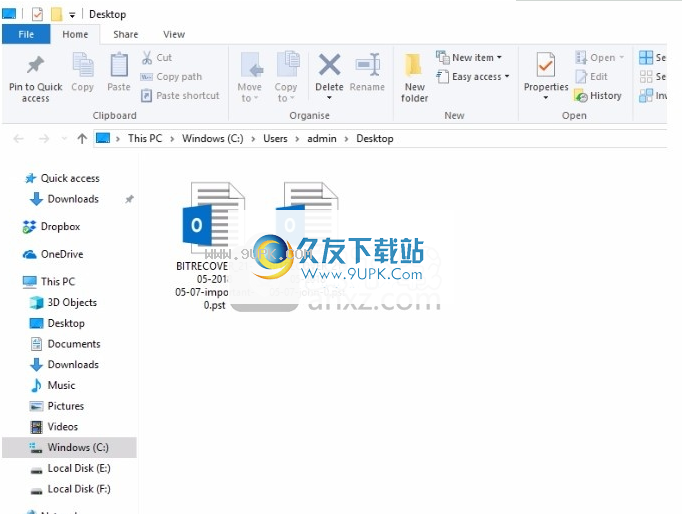682x514 pixels.
Task: Click the Back navigation arrow
Action: pos(18,139)
